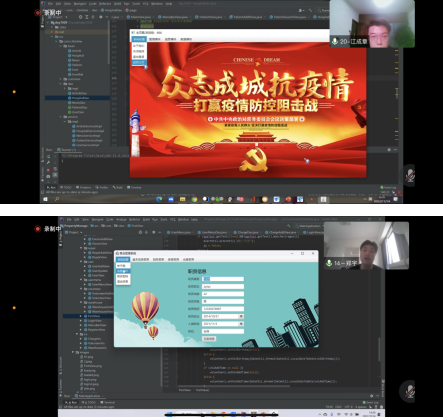The image size is (444, 417).
Task: Select PatientDao in the upper project tree
Action: pos(79,107)
